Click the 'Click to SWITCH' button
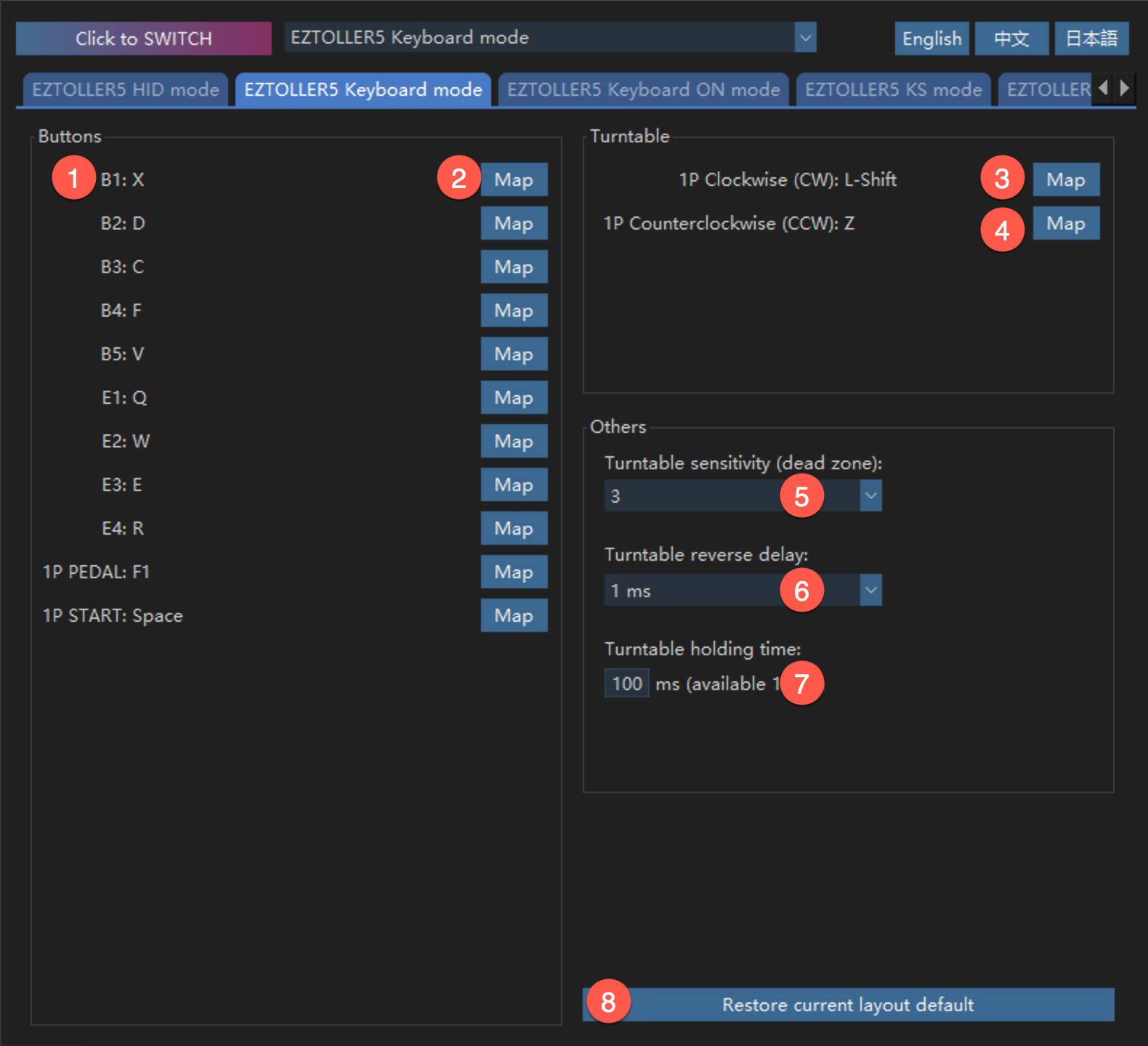Screen dimensions: 1148x1046 point(144,38)
